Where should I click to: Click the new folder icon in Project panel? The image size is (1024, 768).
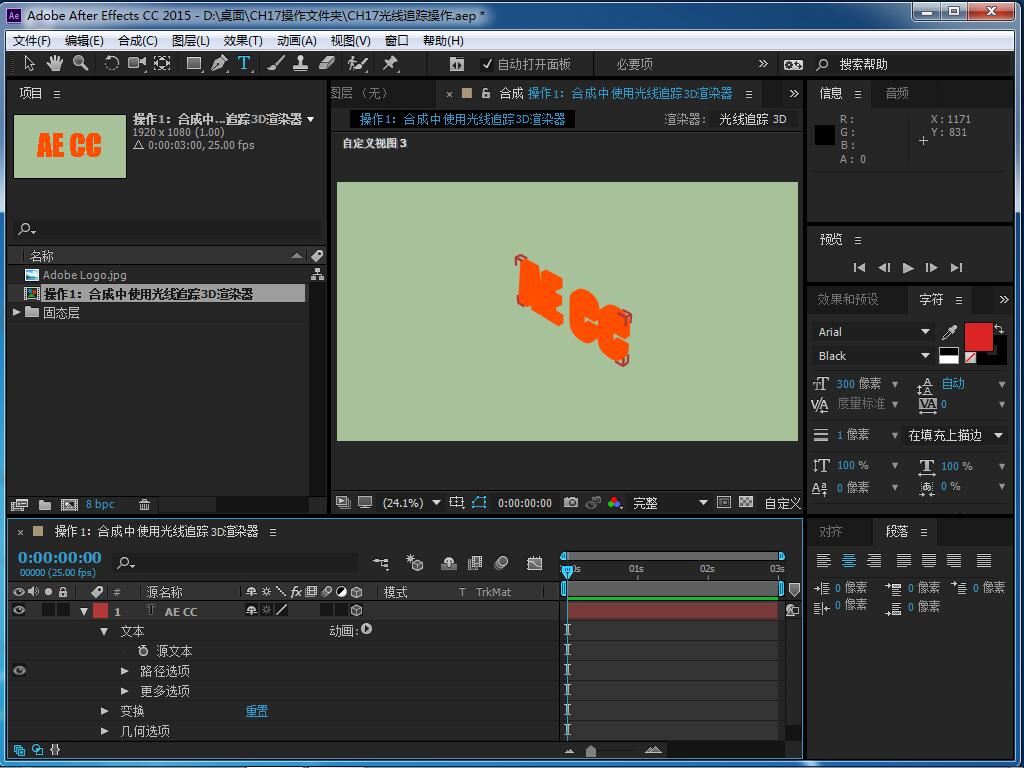45,505
